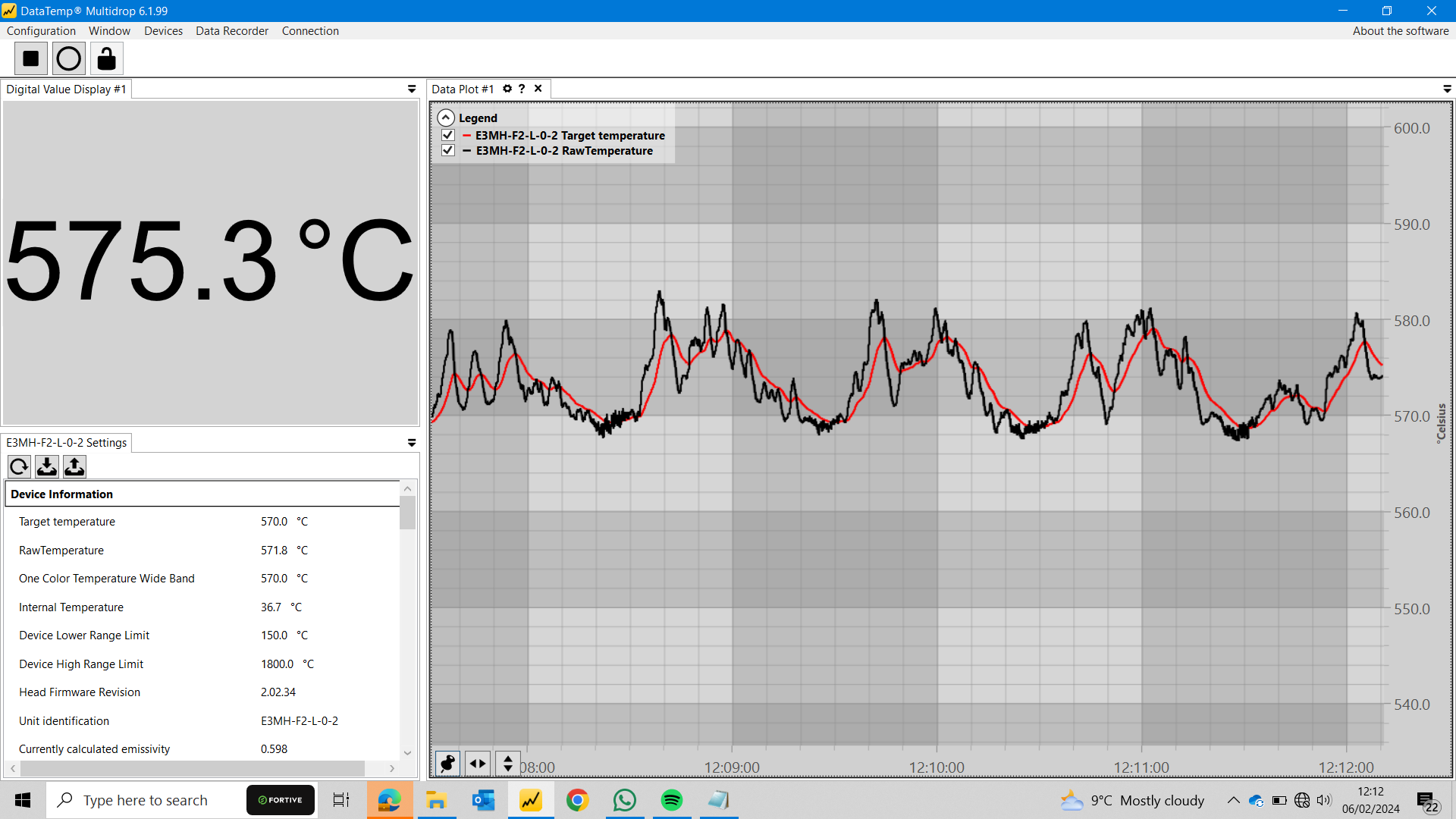Click the settings list vertical scrollbar thumb
The width and height of the screenshot is (1456, 819).
(408, 513)
